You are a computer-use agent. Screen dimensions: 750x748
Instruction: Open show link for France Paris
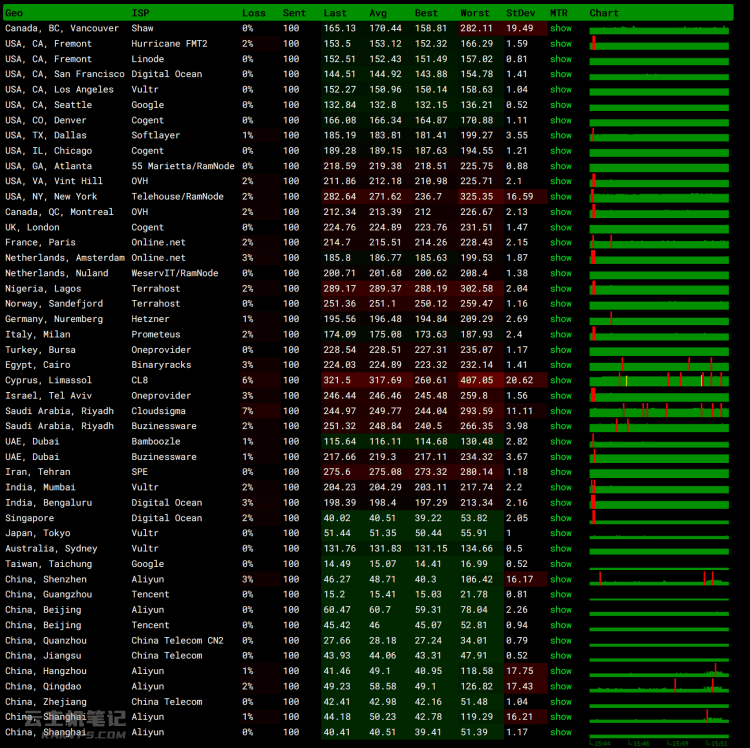(561, 242)
